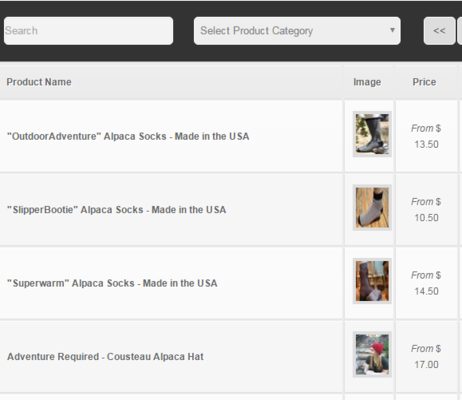Click the dropdown arrow of the category selector
This screenshot has width=462, height=400.
click(392, 30)
